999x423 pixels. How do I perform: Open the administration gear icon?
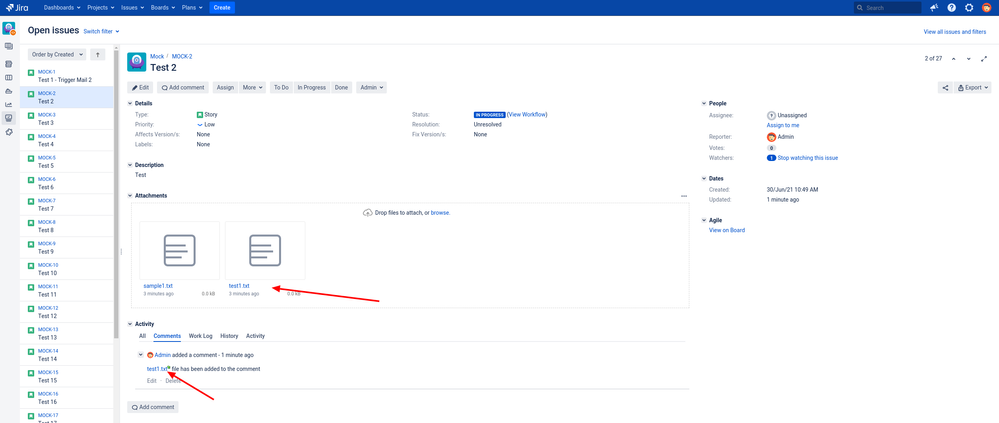tap(969, 8)
